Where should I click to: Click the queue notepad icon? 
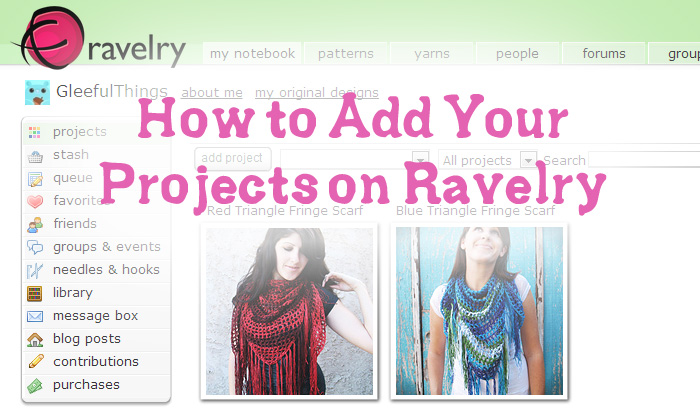[x=35, y=179]
